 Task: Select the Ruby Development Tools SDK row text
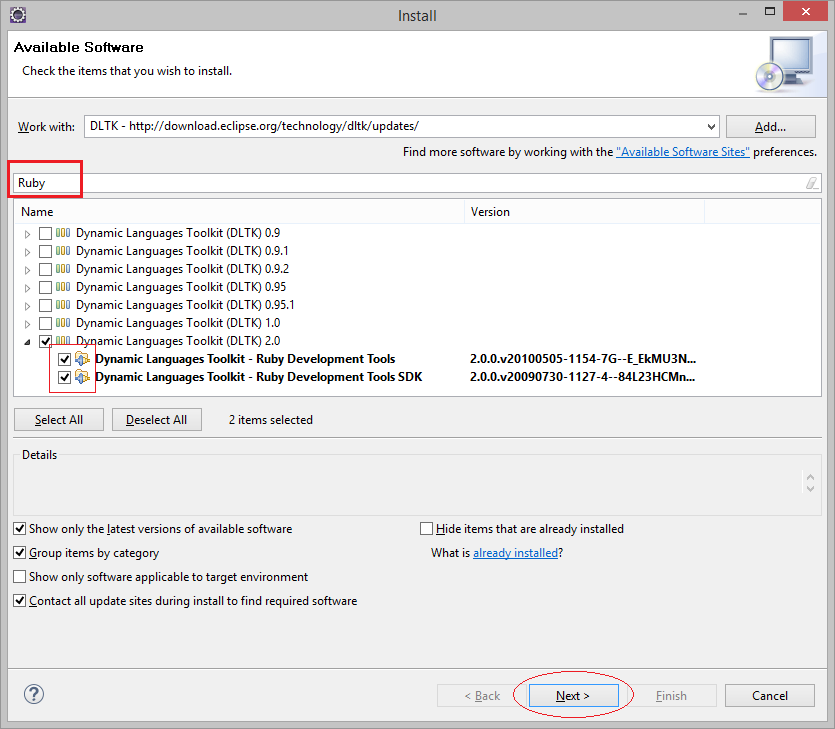point(258,377)
